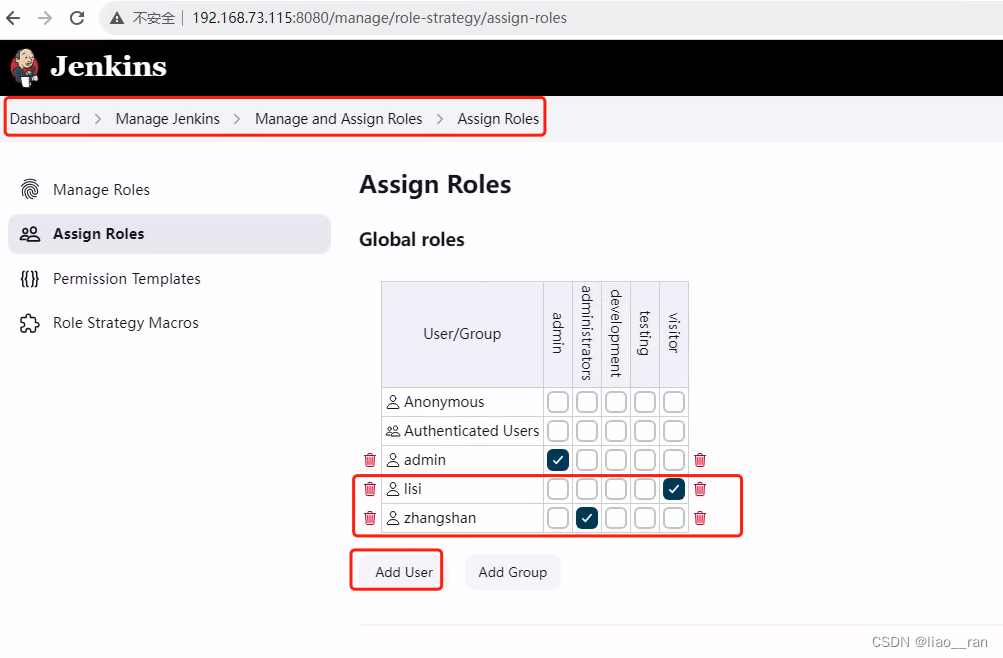Check administrators role for admin user
This screenshot has width=1003, height=658.
click(x=587, y=460)
